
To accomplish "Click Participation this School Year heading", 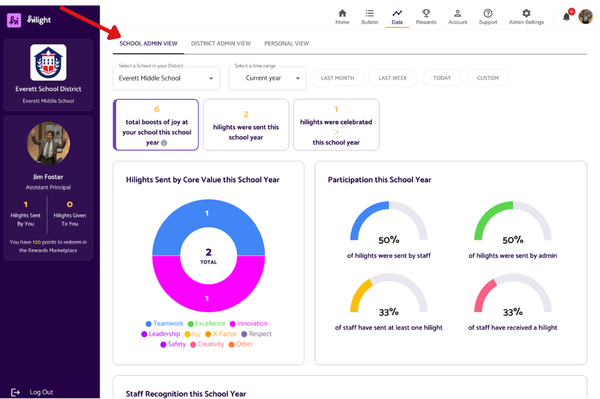I will coord(379,180).
